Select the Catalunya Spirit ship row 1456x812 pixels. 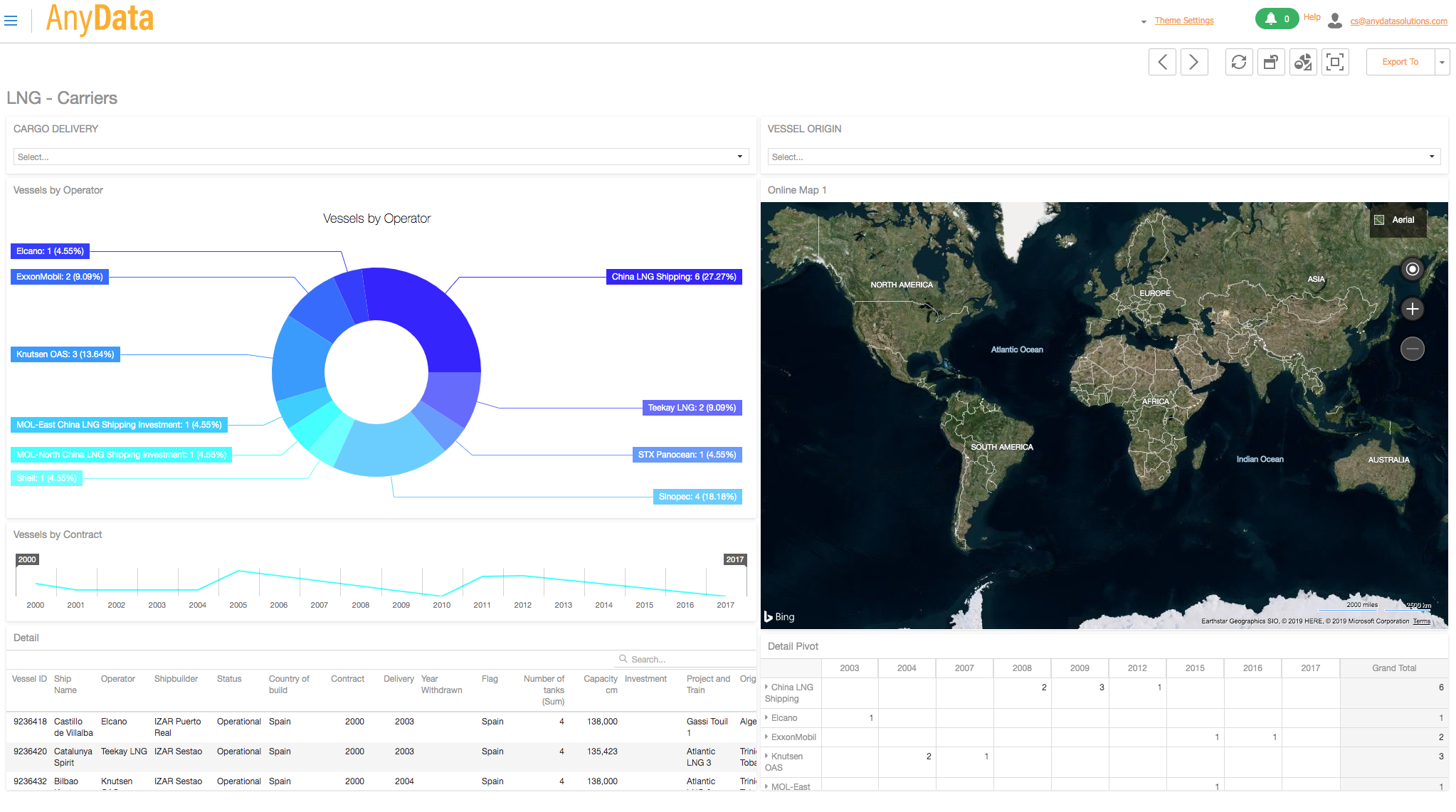click(x=381, y=756)
